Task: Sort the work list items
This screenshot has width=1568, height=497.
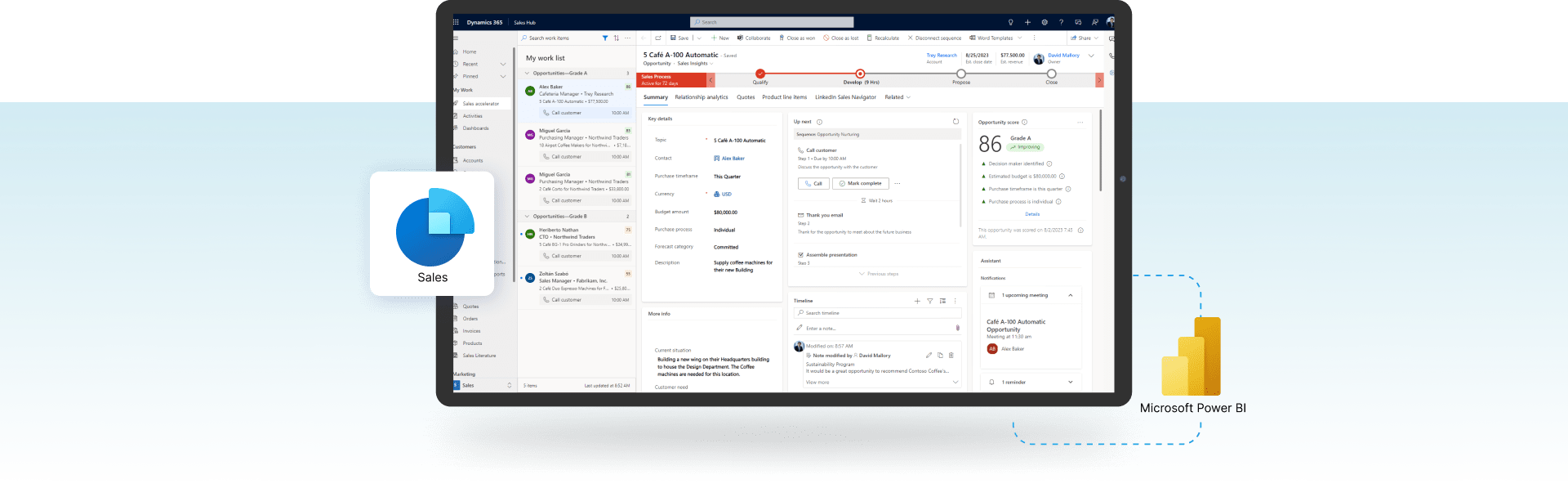Action: [617, 38]
